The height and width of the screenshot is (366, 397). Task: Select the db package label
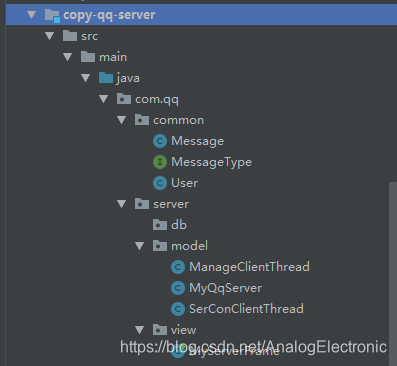179,225
